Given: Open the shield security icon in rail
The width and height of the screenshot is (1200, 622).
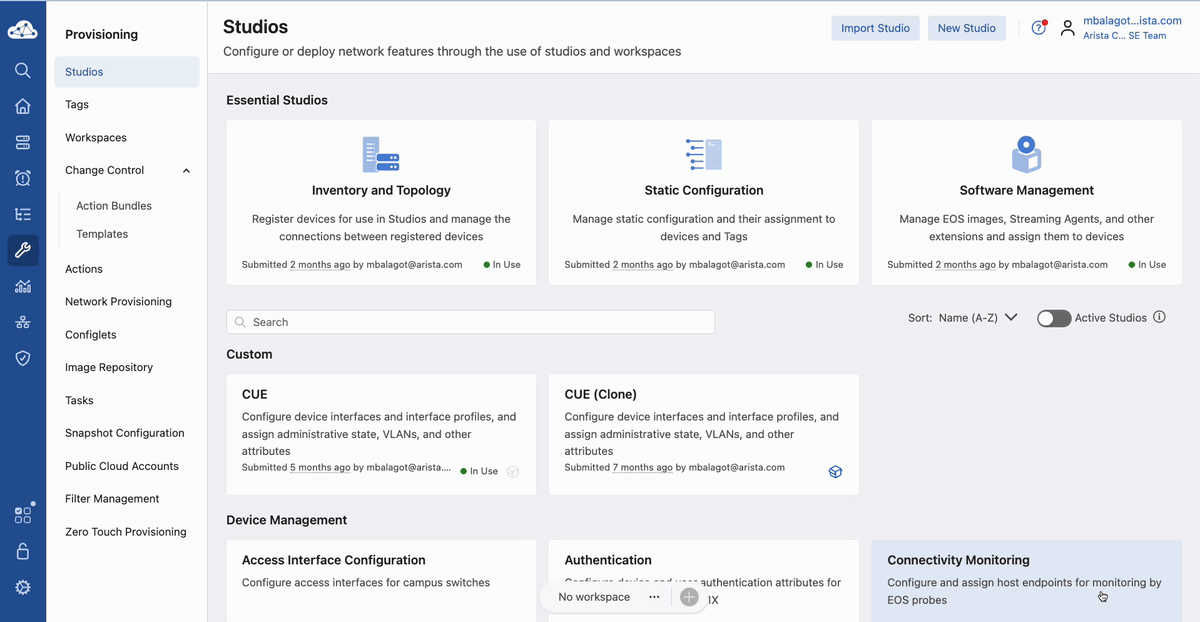Looking at the screenshot, I should pyautogui.click(x=22, y=358).
